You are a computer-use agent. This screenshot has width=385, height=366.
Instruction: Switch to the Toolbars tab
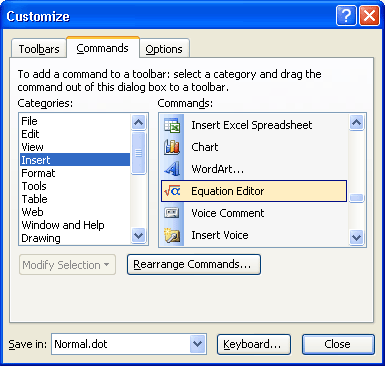39,49
